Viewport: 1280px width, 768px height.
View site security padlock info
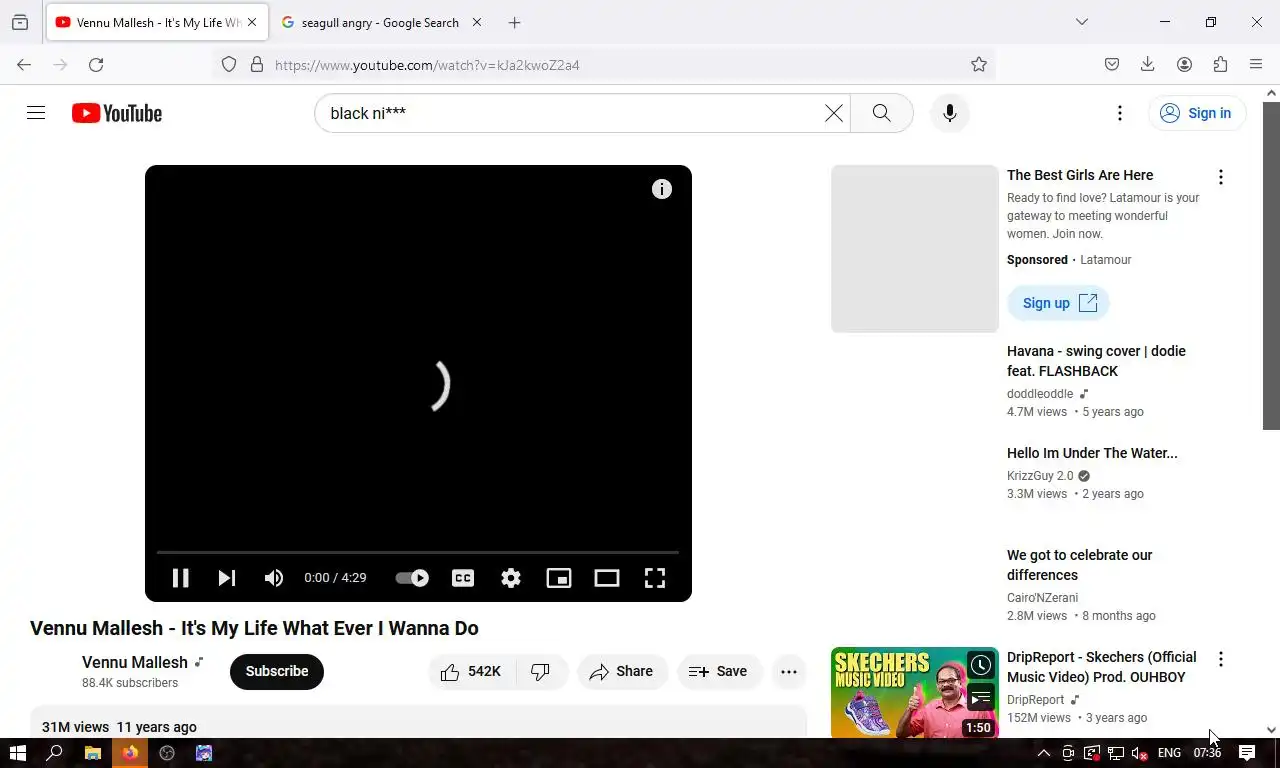tap(257, 65)
